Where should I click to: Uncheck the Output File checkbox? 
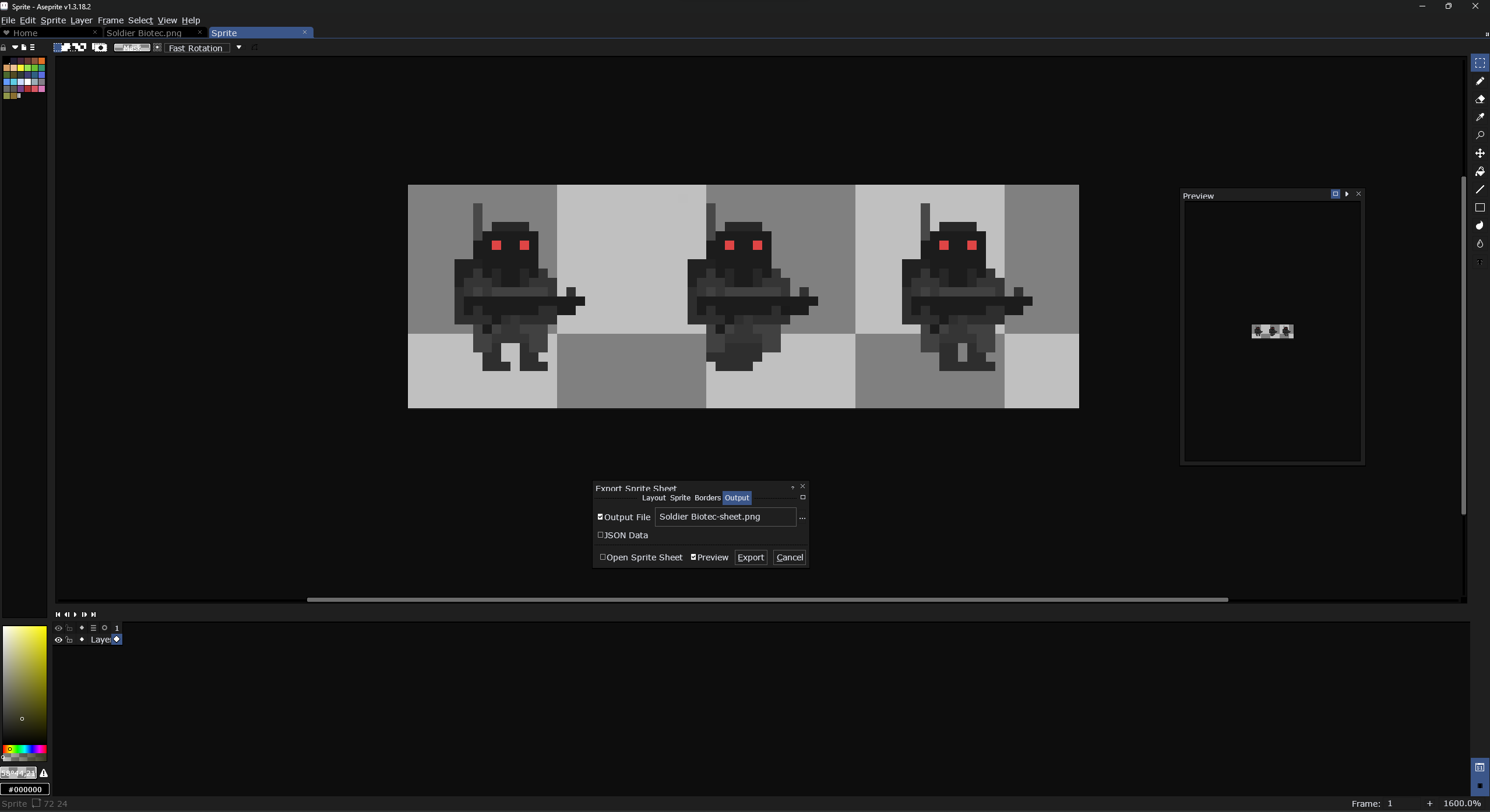point(600,517)
